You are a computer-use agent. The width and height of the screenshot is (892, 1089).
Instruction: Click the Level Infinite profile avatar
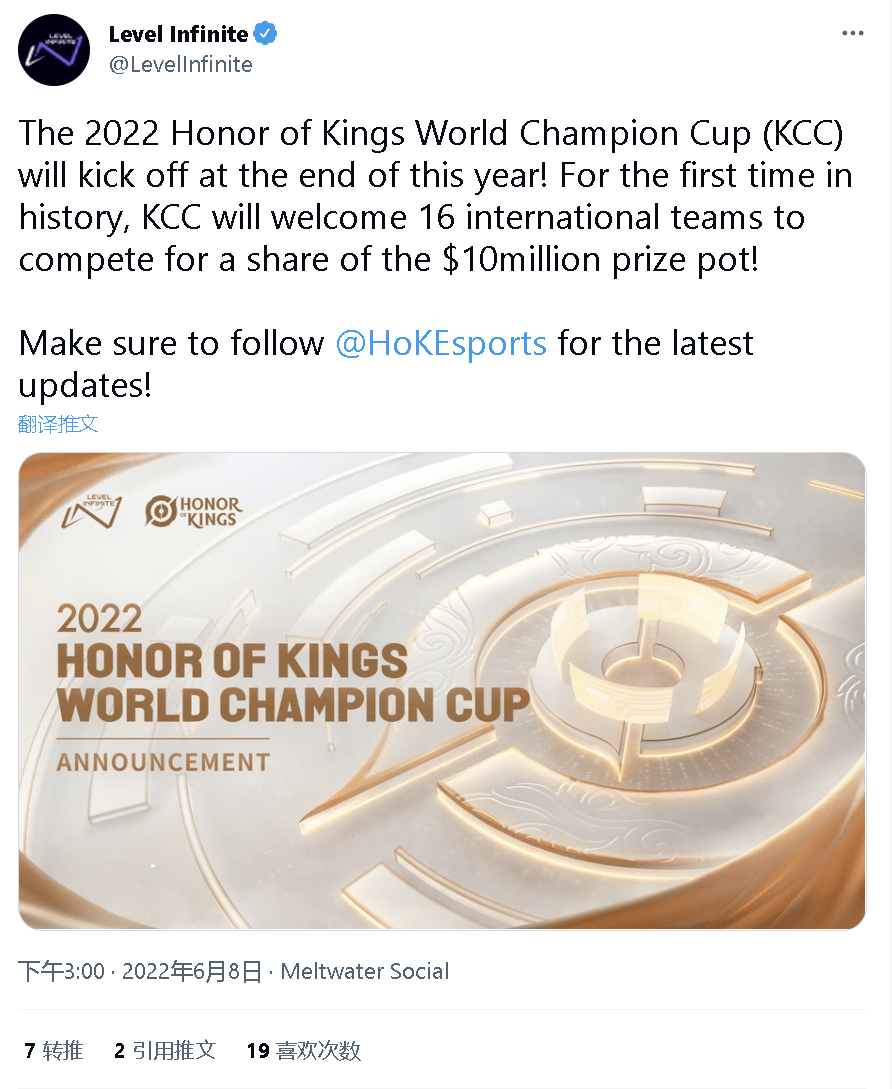pos(54,50)
